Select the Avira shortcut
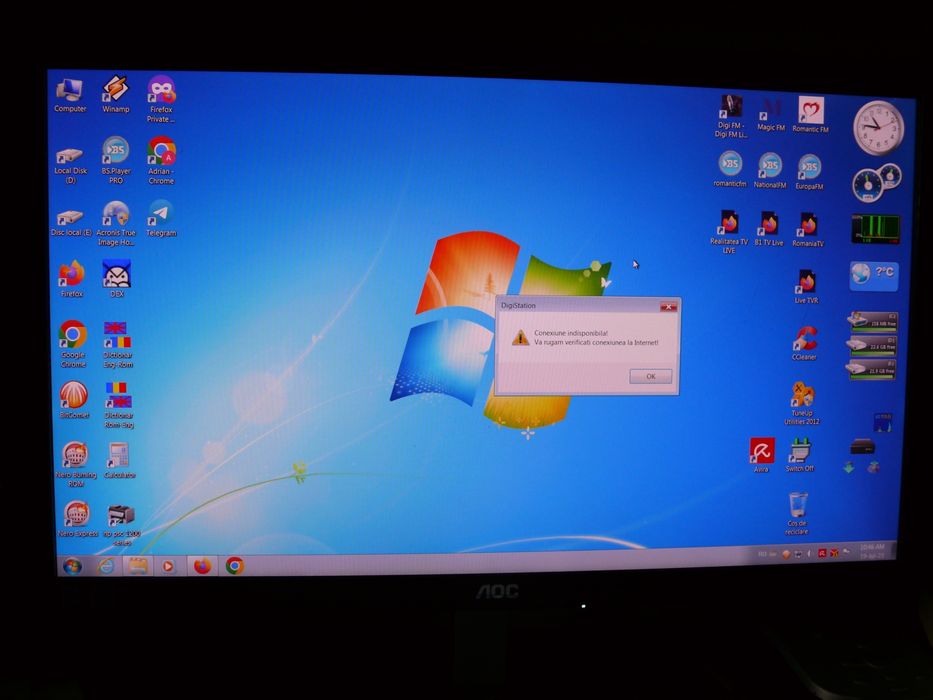 (762, 455)
